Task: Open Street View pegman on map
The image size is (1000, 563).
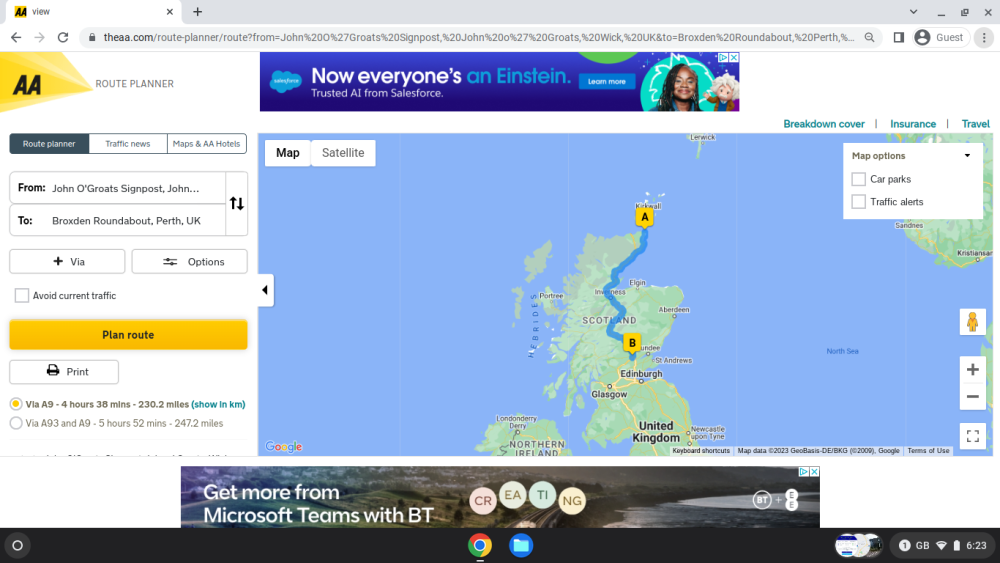Action: (972, 321)
